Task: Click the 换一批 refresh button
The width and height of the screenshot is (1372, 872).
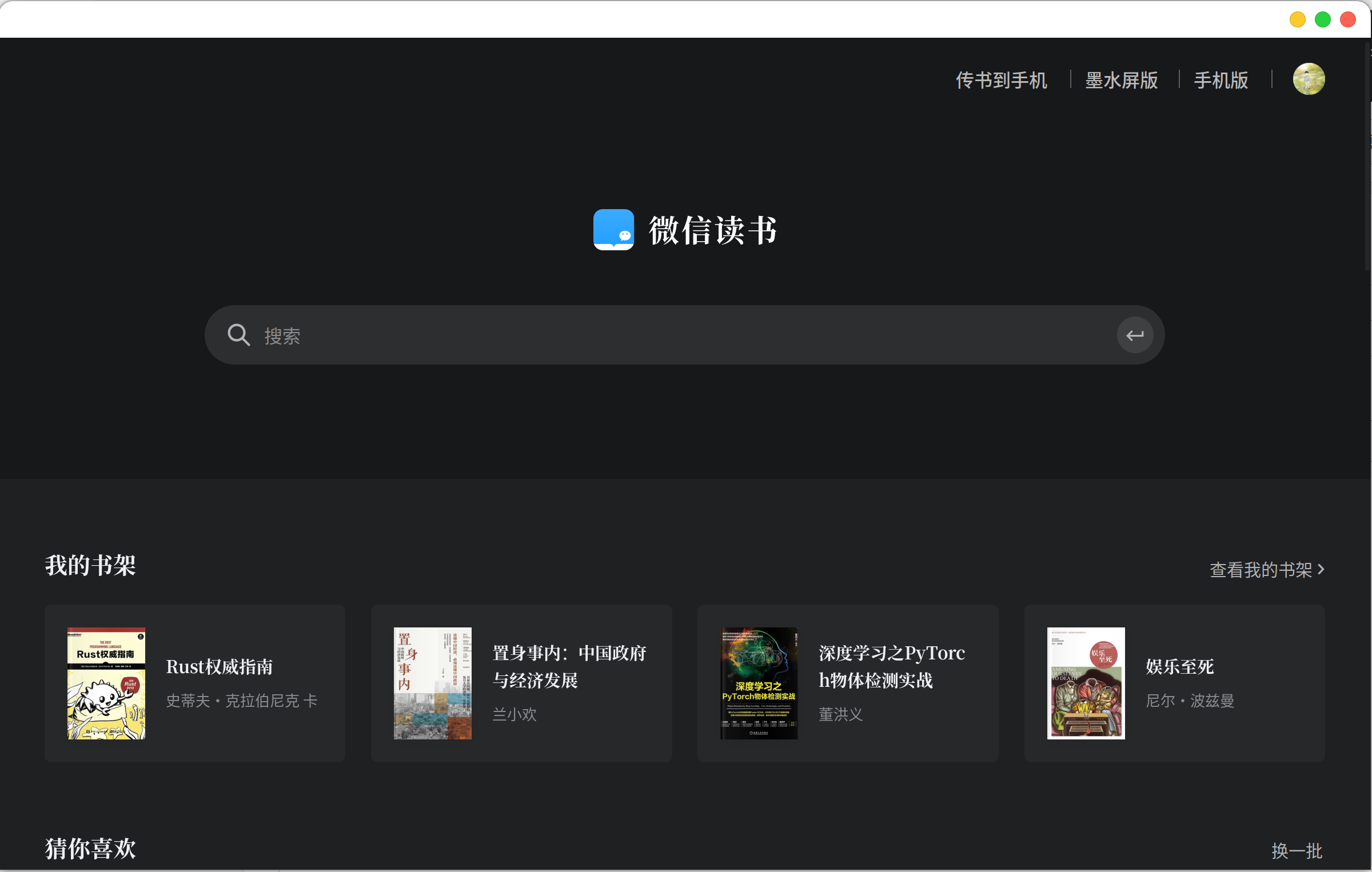Action: 1296,851
